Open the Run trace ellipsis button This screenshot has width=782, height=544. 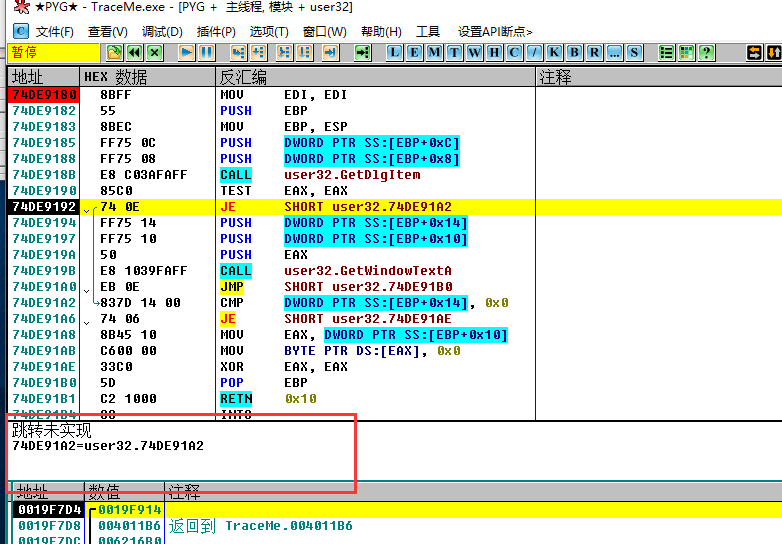pos(614,52)
